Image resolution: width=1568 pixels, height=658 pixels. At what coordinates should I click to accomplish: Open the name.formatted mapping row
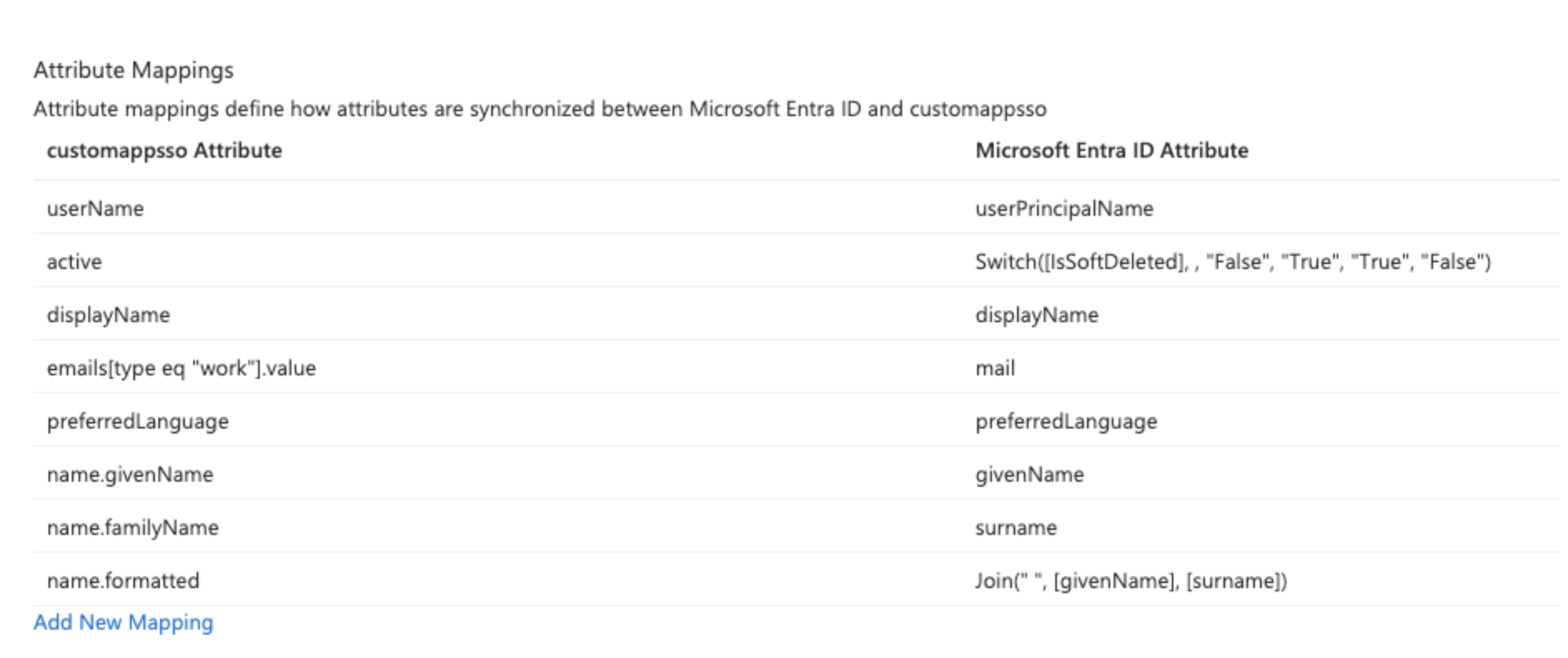[x=123, y=581]
